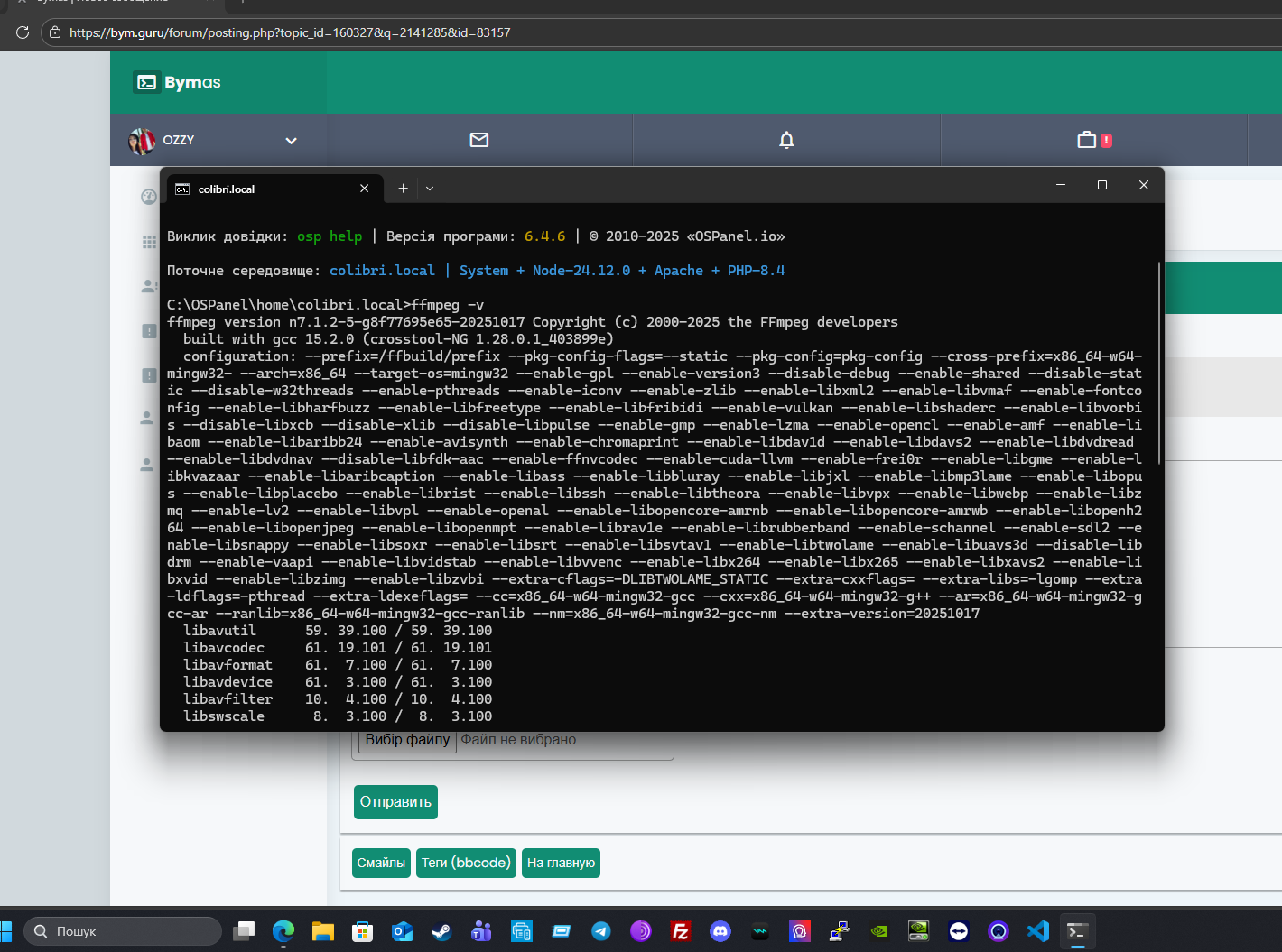The height and width of the screenshot is (952, 1282).
Task: Click the Отправить submit button
Action: point(395,802)
